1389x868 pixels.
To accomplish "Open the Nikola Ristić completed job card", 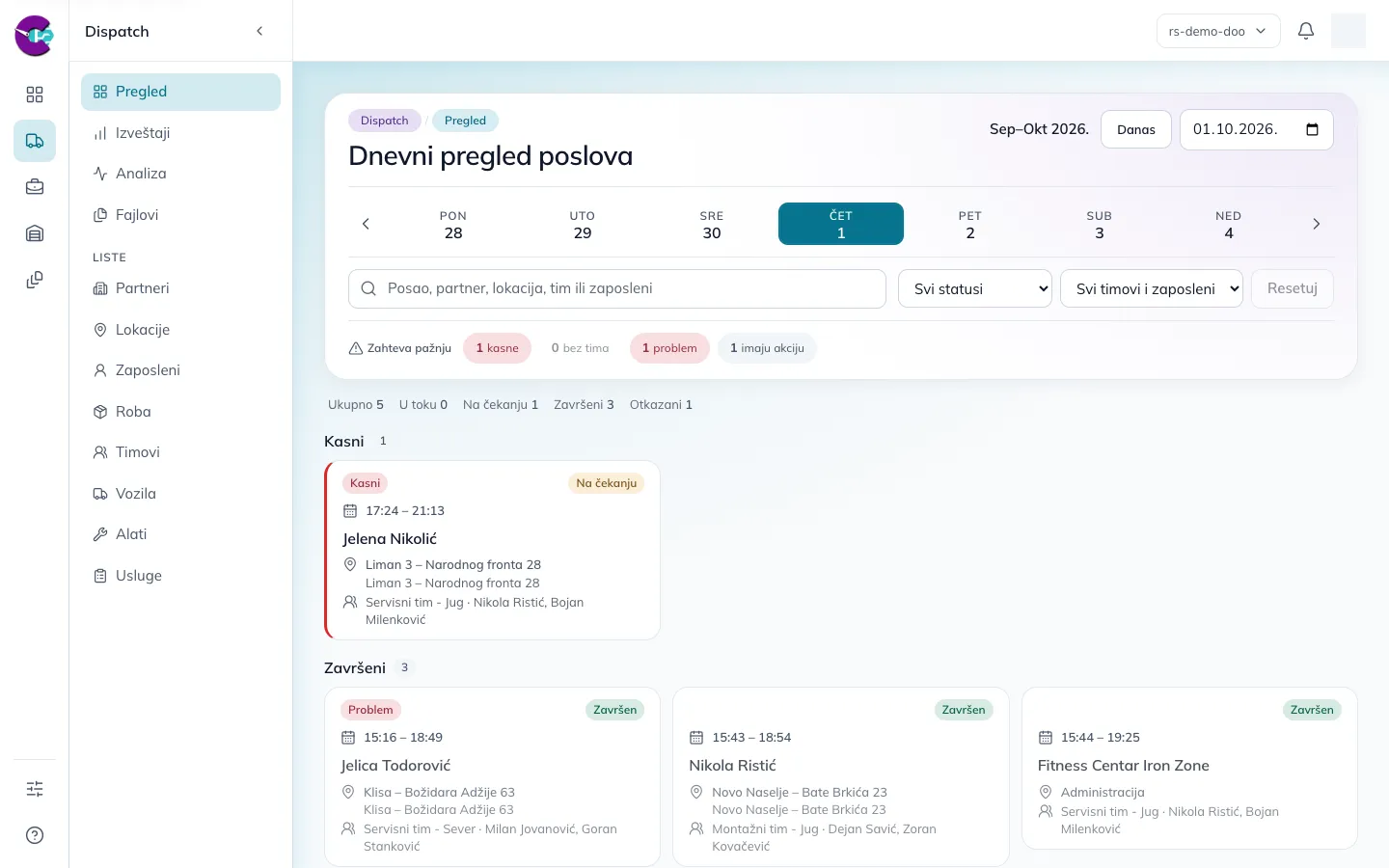I will [x=841, y=776].
